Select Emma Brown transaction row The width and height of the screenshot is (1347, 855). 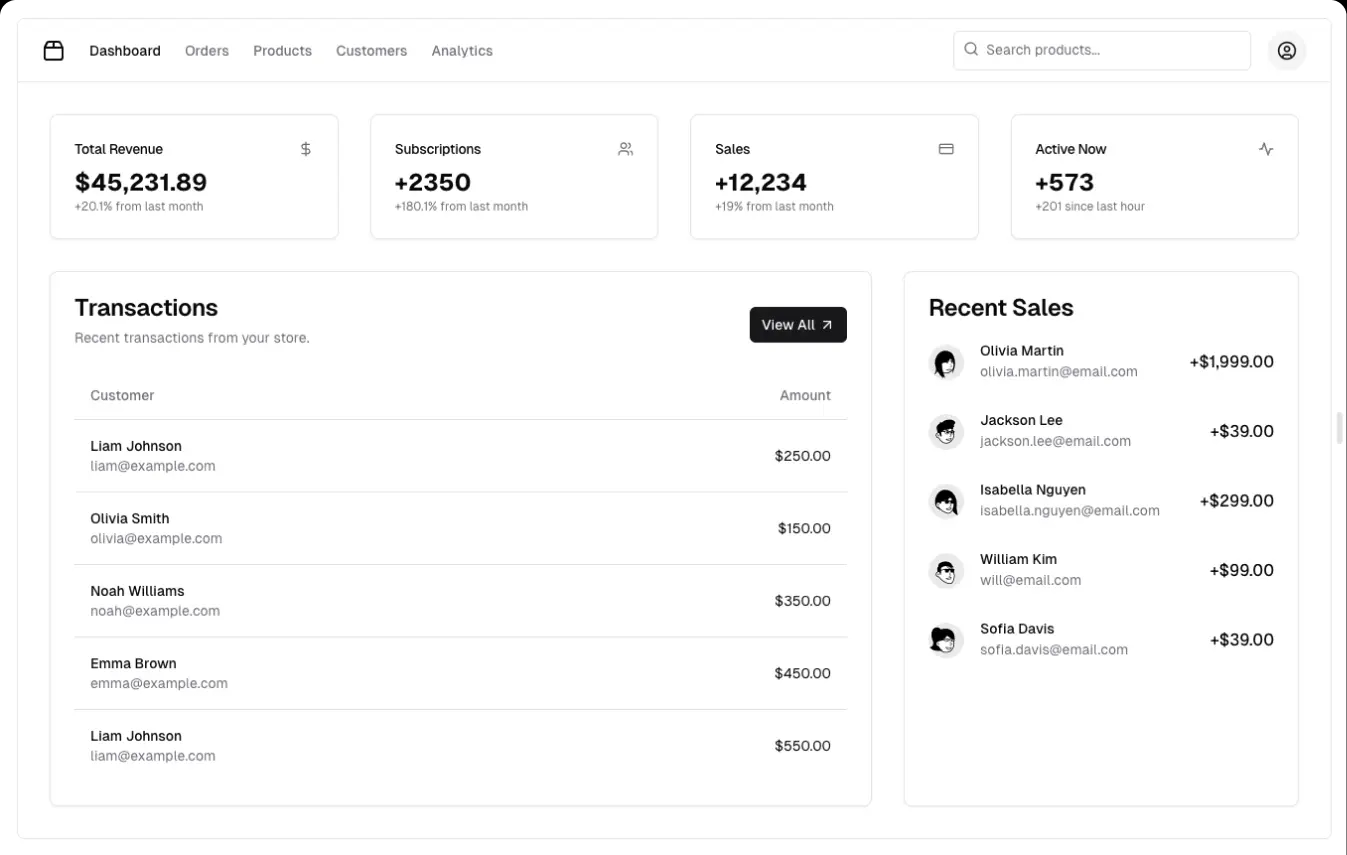(461, 673)
